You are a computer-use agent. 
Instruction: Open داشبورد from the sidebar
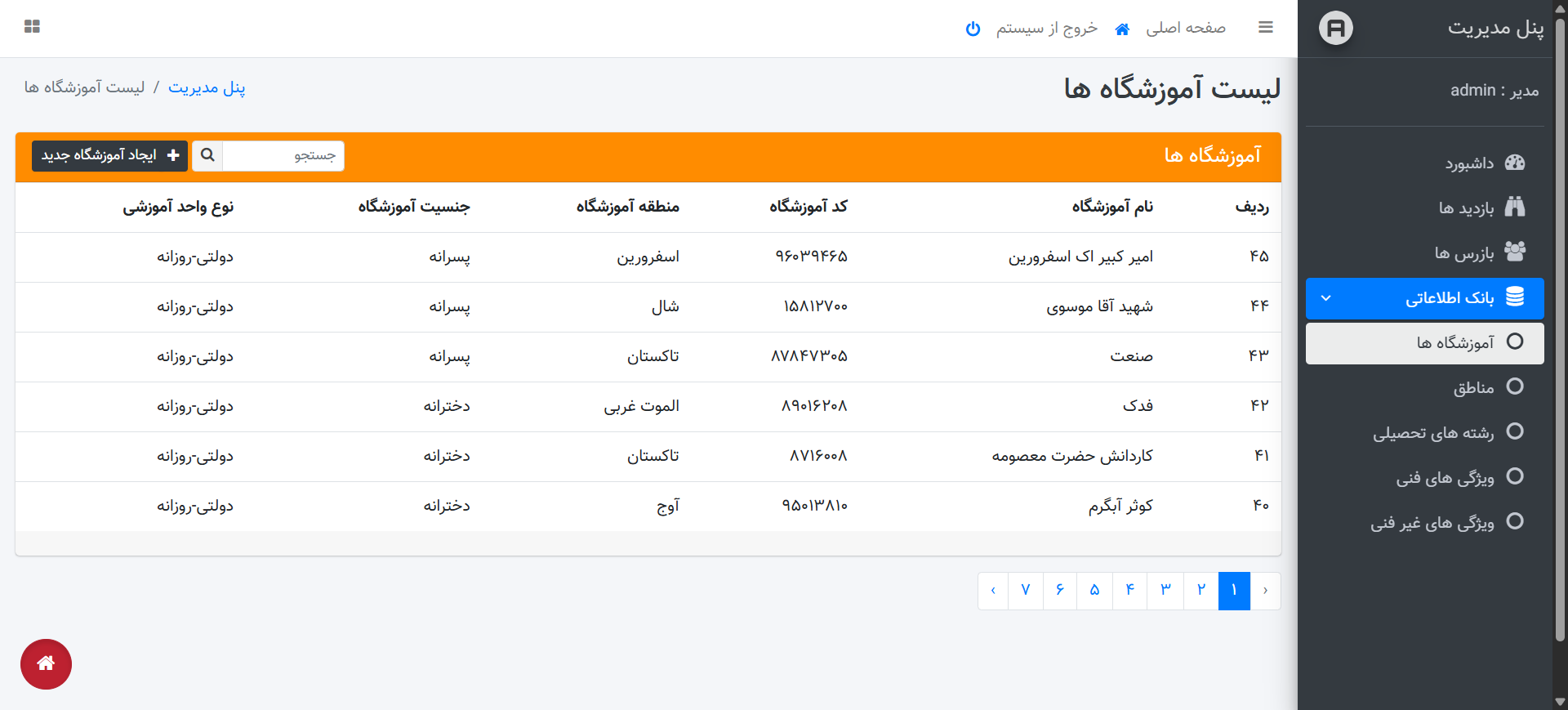(x=1468, y=163)
